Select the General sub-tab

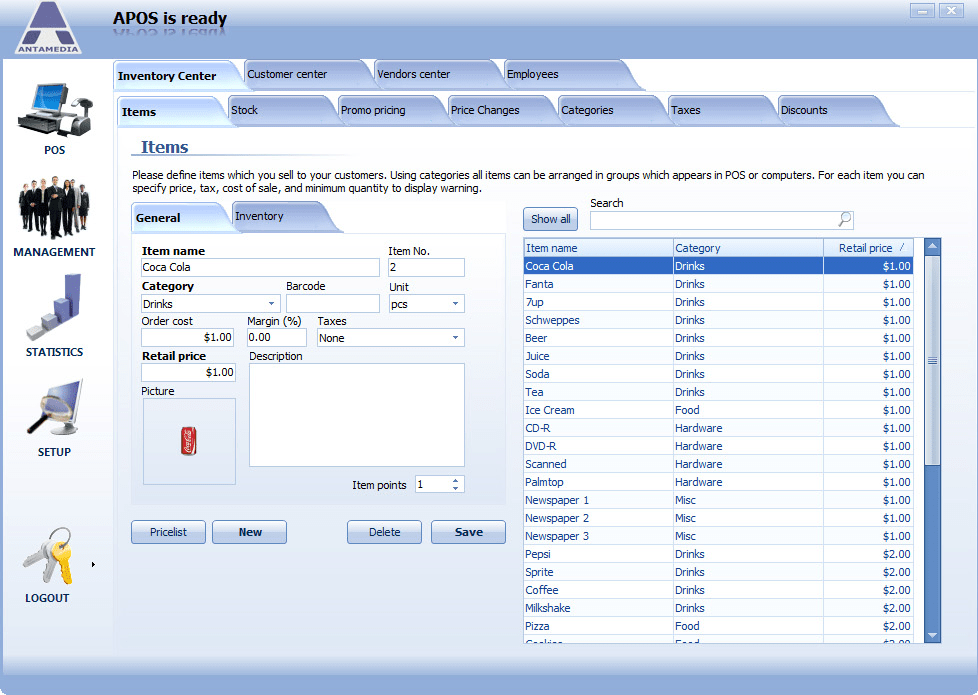(x=178, y=218)
